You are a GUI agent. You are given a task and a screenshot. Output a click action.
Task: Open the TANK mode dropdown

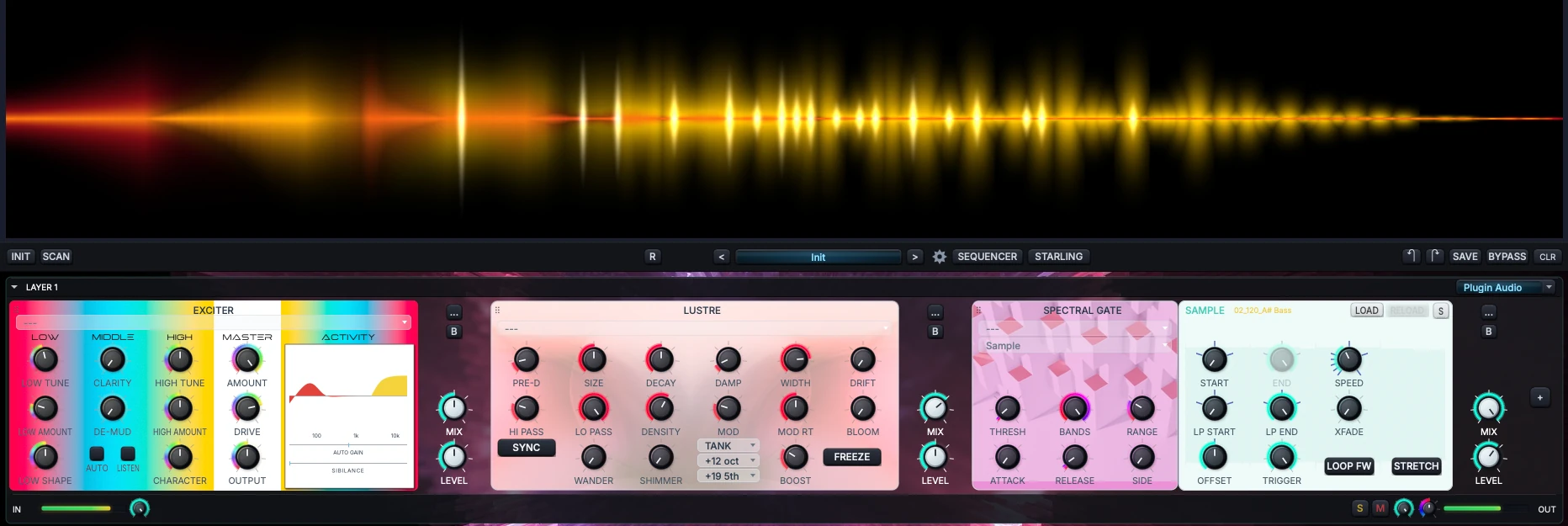click(728, 446)
